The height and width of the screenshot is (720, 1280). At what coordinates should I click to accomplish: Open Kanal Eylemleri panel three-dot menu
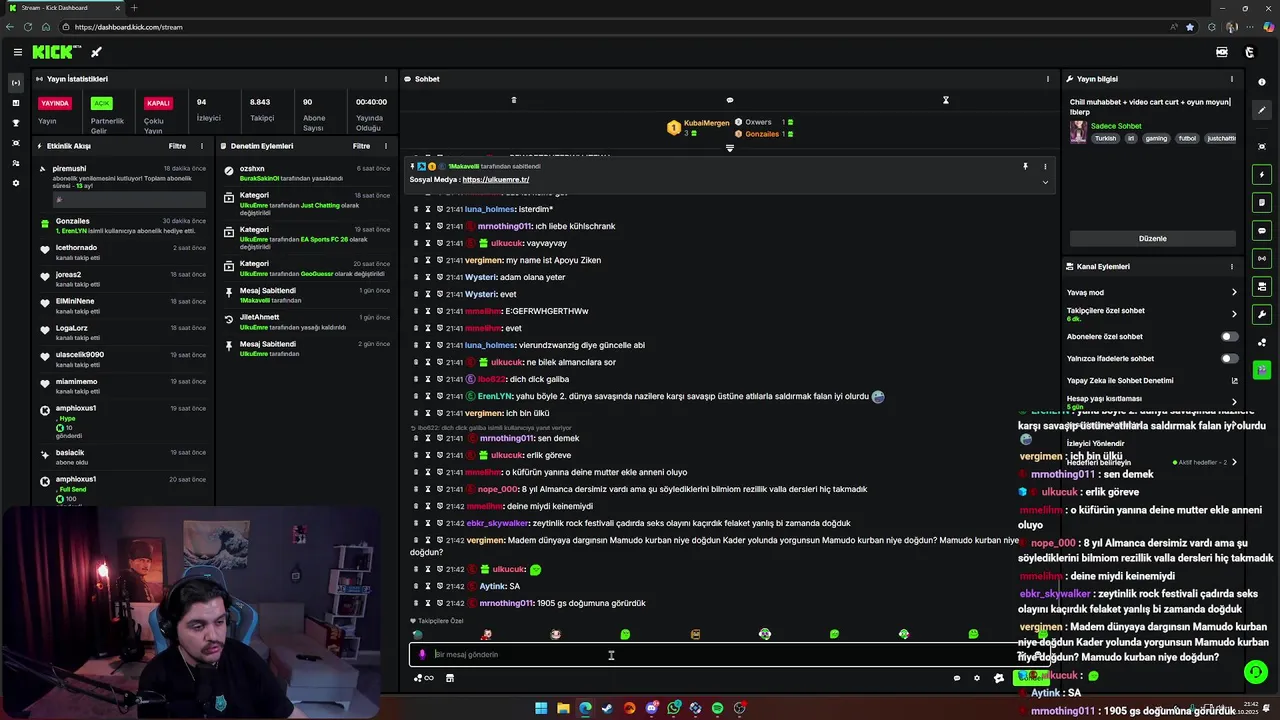tap(1232, 267)
